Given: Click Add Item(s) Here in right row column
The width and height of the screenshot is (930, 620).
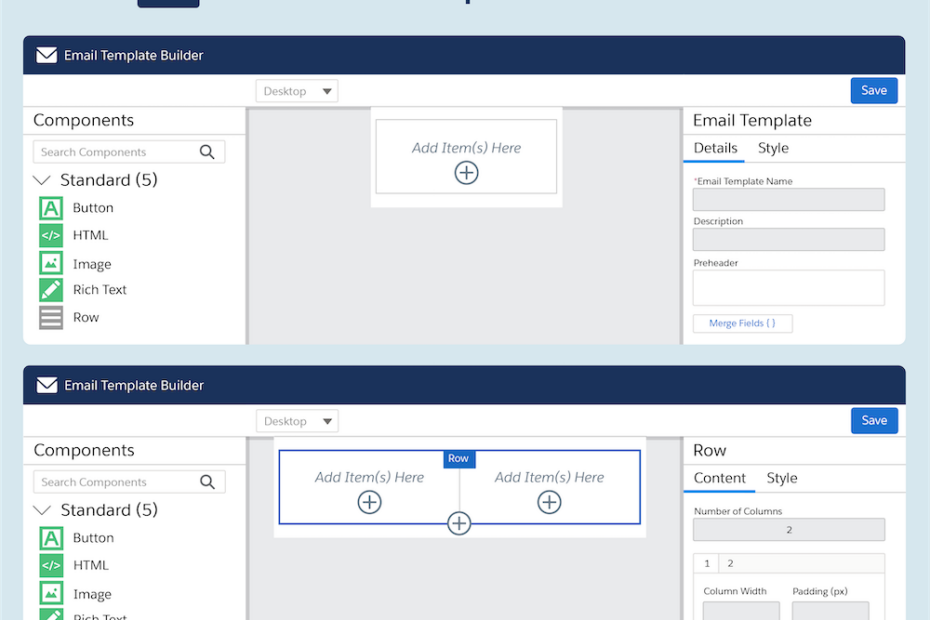Looking at the screenshot, I should click(x=549, y=477).
